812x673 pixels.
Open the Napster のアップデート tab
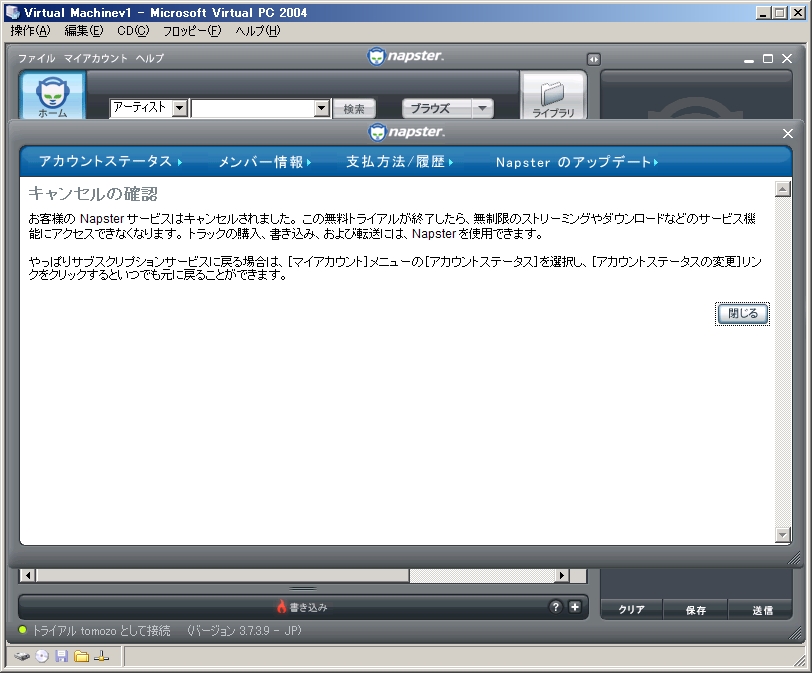point(577,162)
